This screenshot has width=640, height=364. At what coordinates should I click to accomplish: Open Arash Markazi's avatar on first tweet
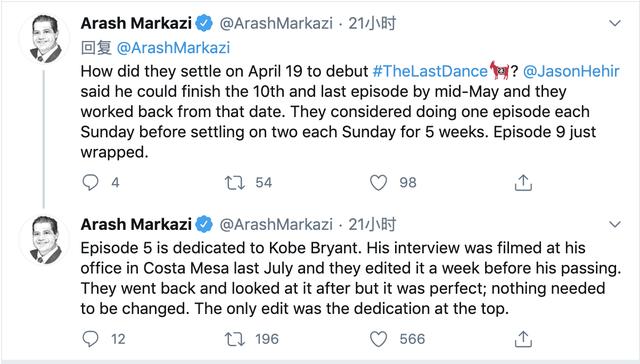coord(44,39)
